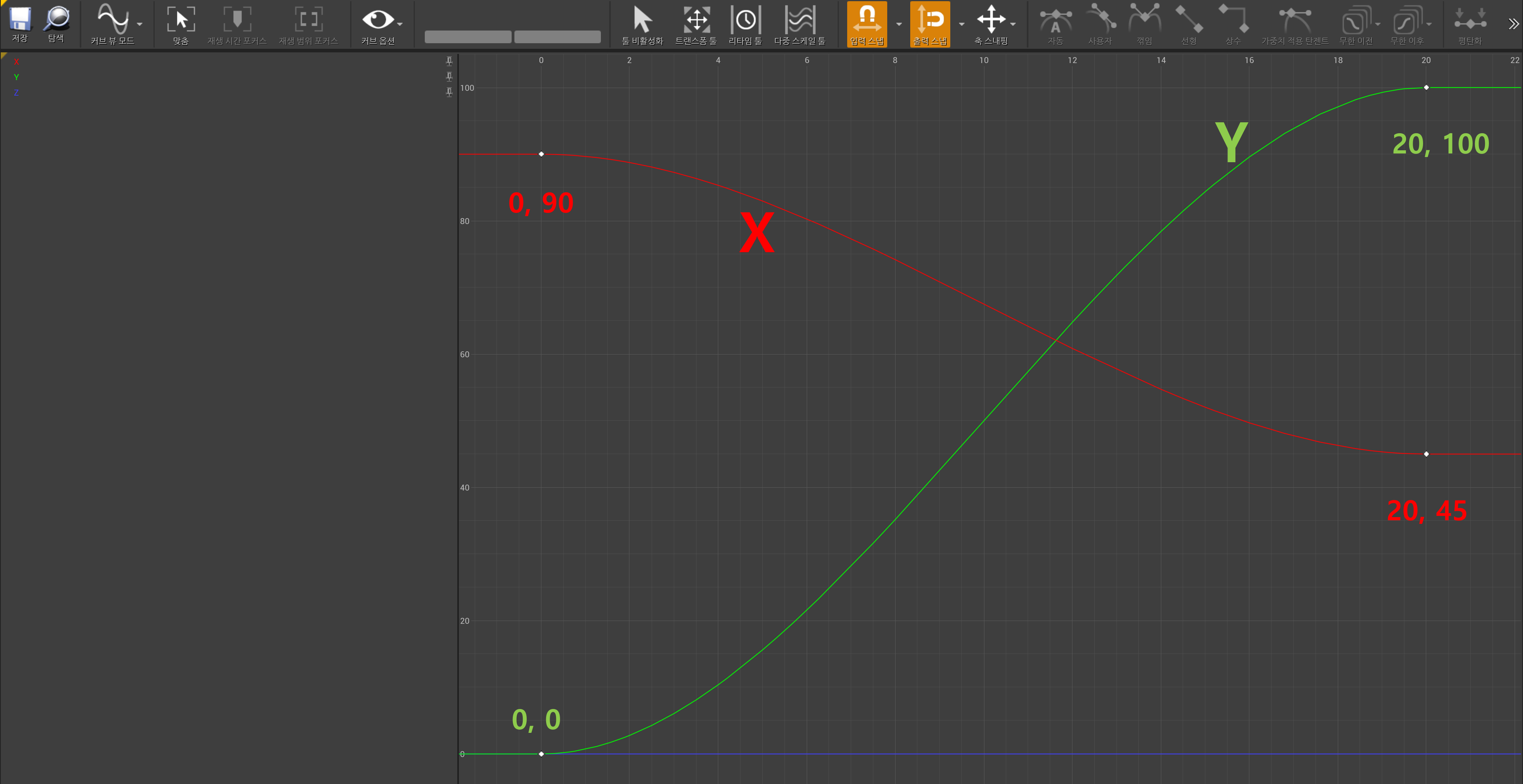Select the Z curve in the list

pyautogui.click(x=17, y=93)
